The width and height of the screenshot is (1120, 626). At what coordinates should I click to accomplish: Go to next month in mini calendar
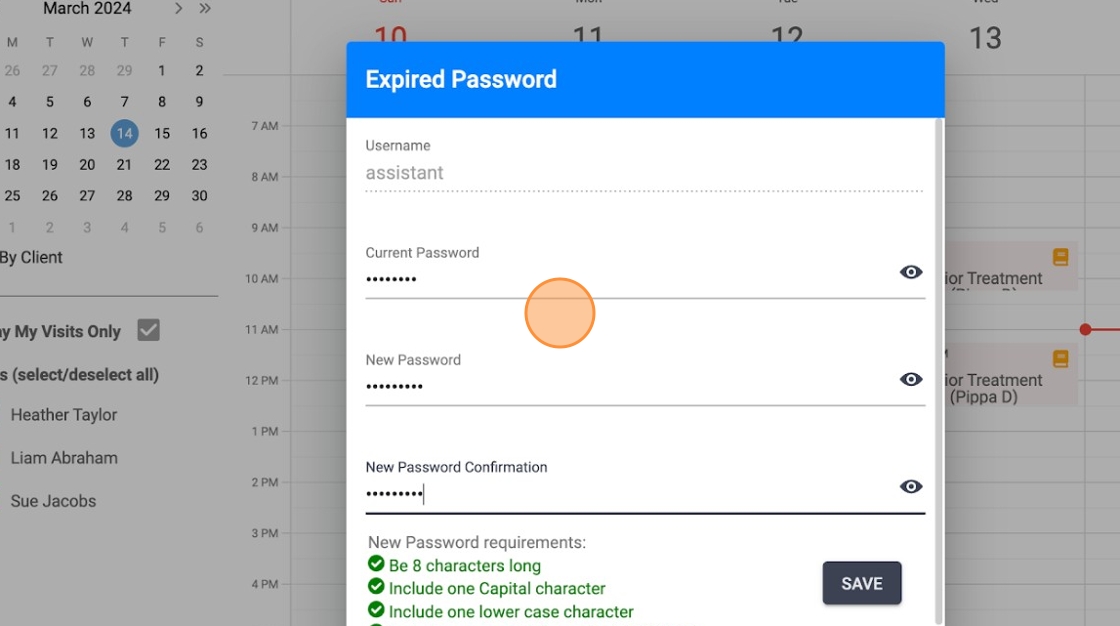tap(178, 9)
